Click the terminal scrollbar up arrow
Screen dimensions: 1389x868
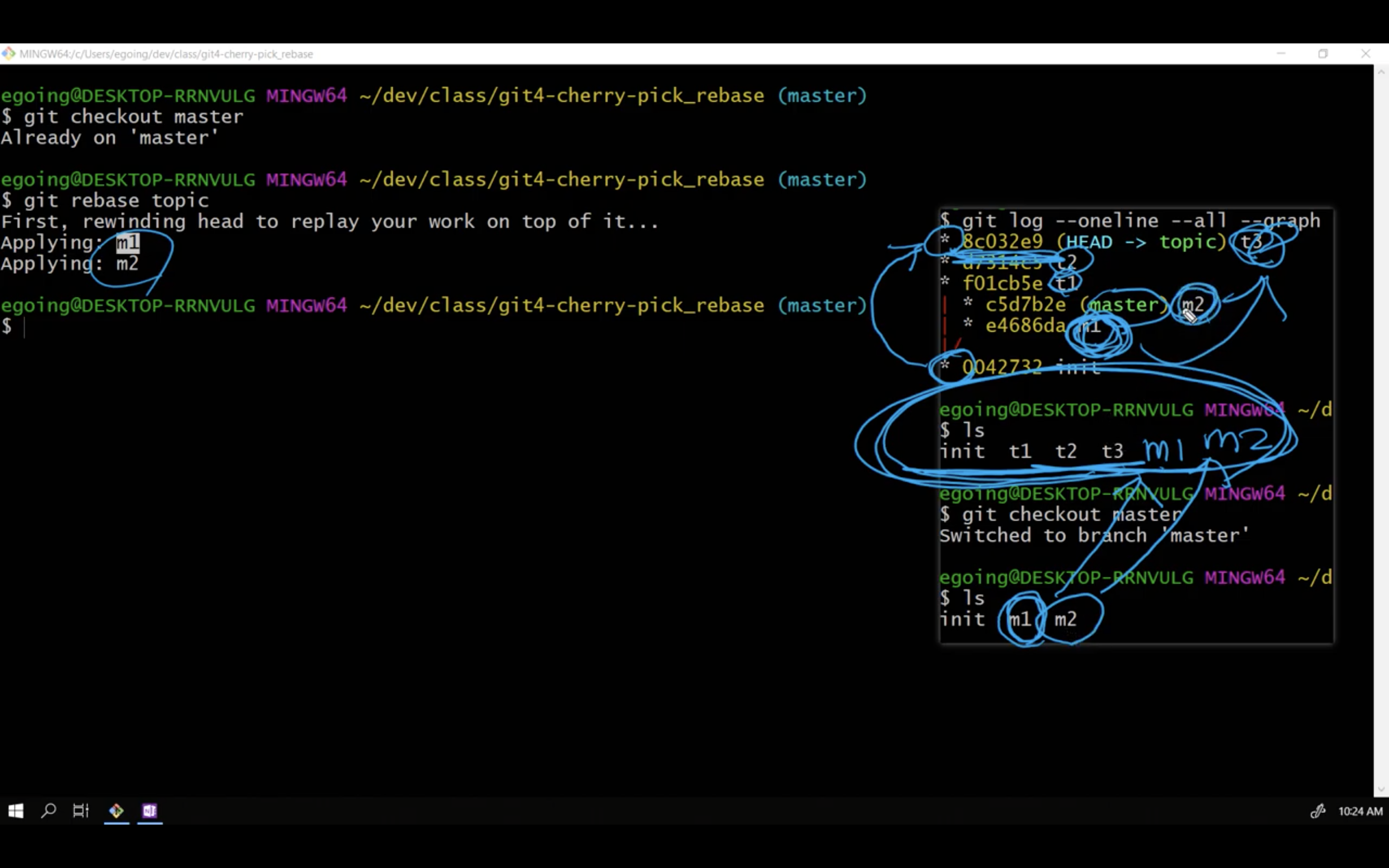click(1381, 72)
